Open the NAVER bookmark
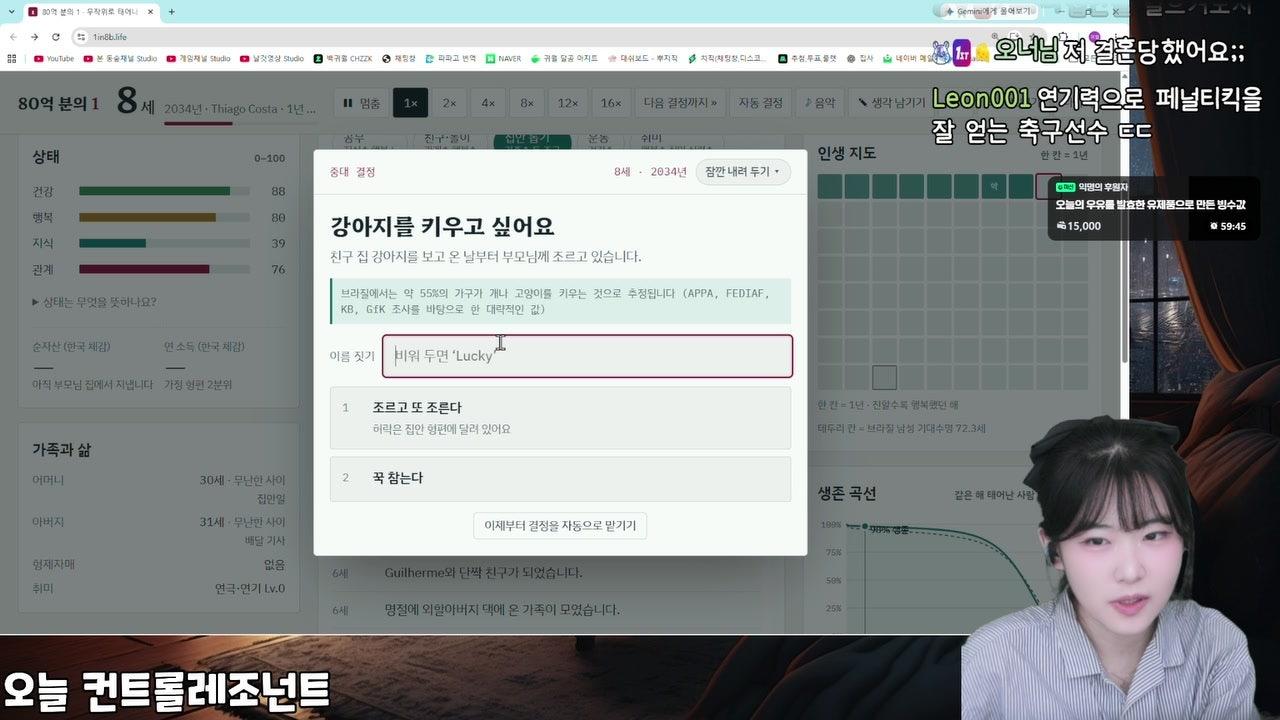 pyautogui.click(x=503, y=59)
